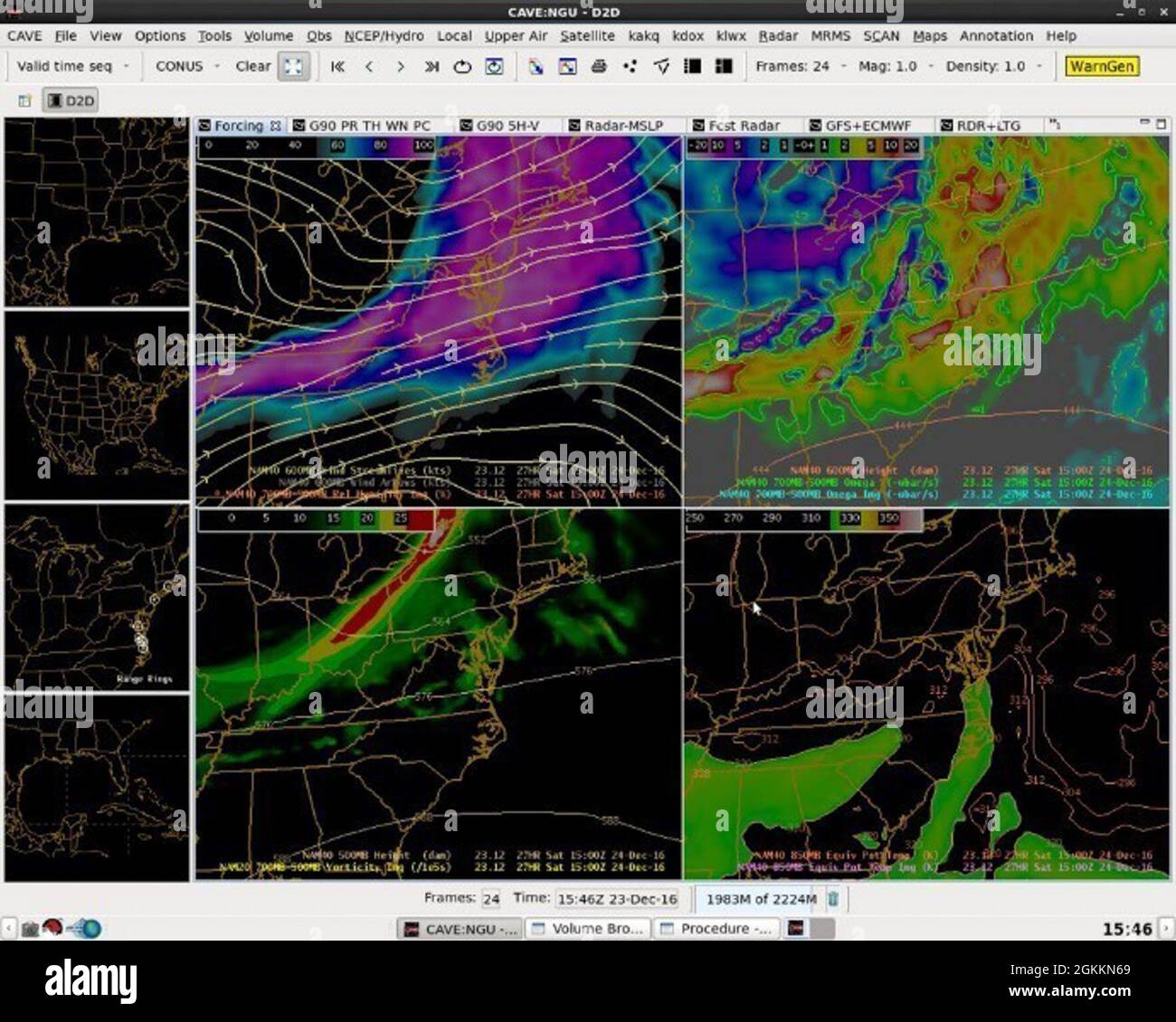Screen dimensions: 1176x1022
Task: Show hidden tabs overflow list
Action: point(1055,125)
